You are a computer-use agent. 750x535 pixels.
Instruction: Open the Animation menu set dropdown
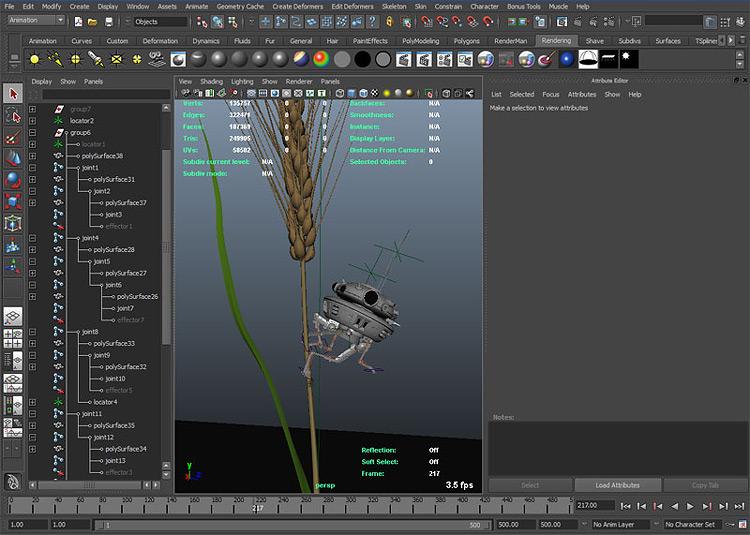pyautogui.click(x=36, y=20)
